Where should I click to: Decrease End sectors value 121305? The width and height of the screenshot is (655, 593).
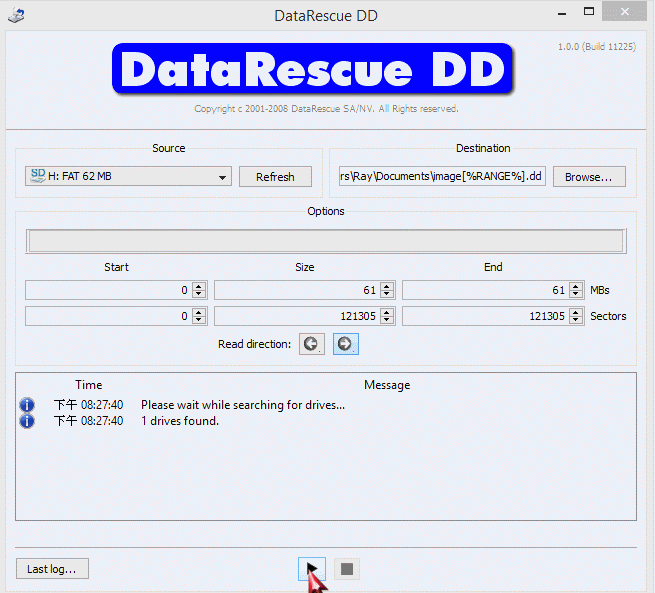pyautogui.click(x=576, y=320)
